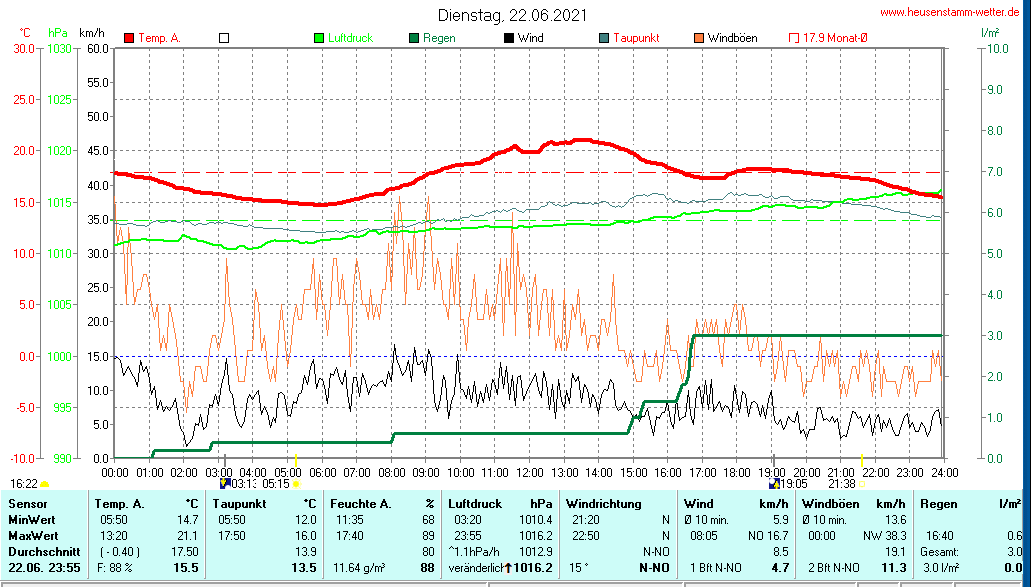This screenshot has height=587, width=1034.
Task: Click the orange Windböen legend swatch
Action: click(x=699, y=38)
